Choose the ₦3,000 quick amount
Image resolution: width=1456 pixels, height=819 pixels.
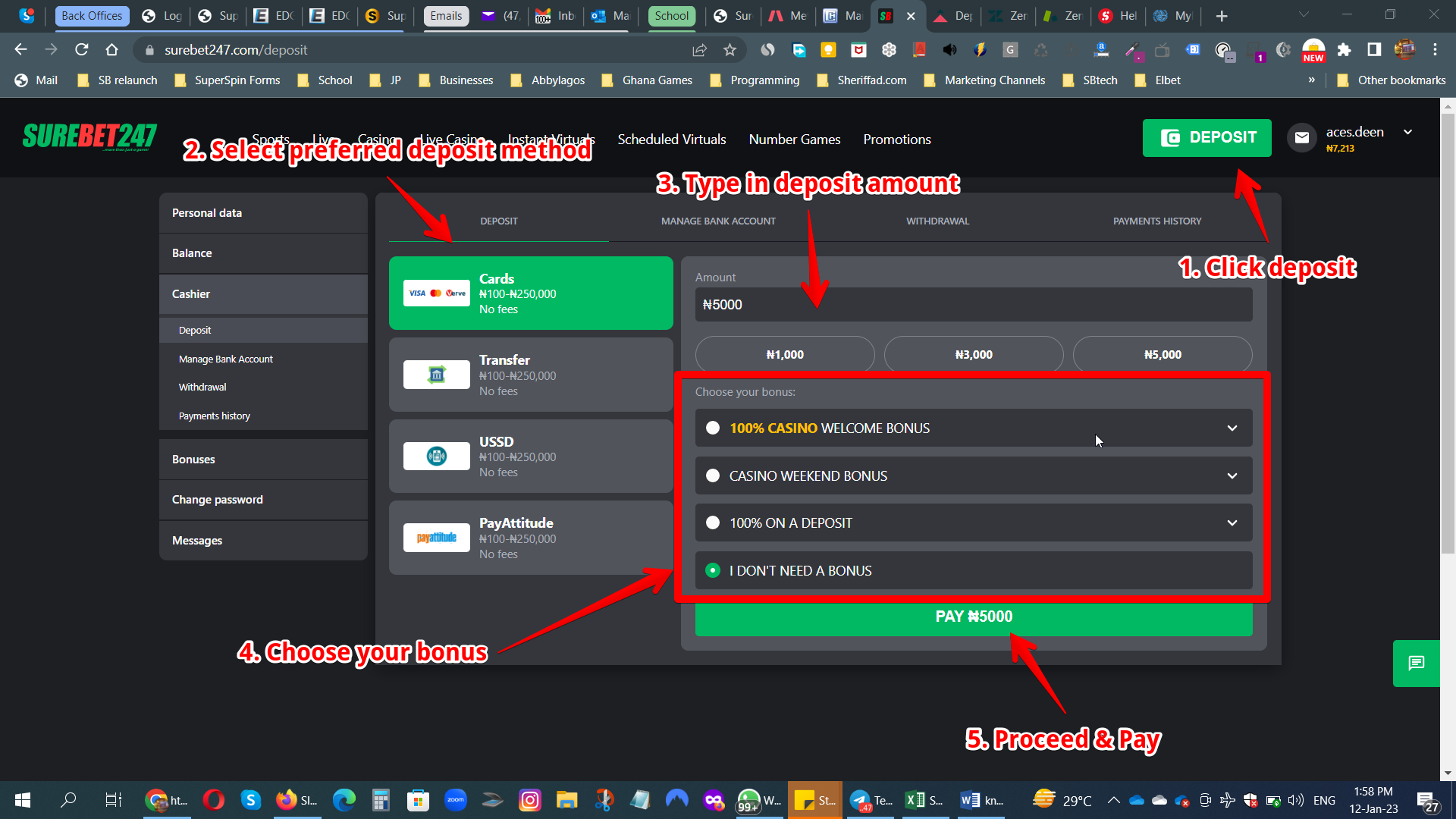pyautogui.click(x=974, y=354)
